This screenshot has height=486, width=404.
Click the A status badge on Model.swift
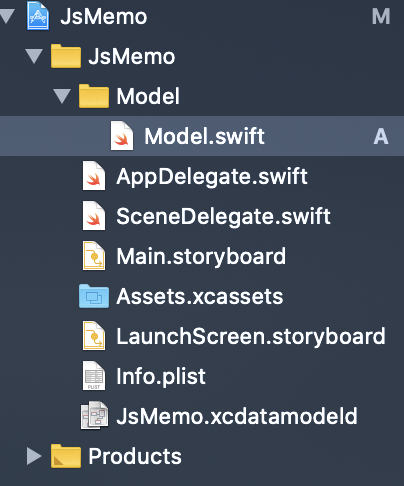381,136
